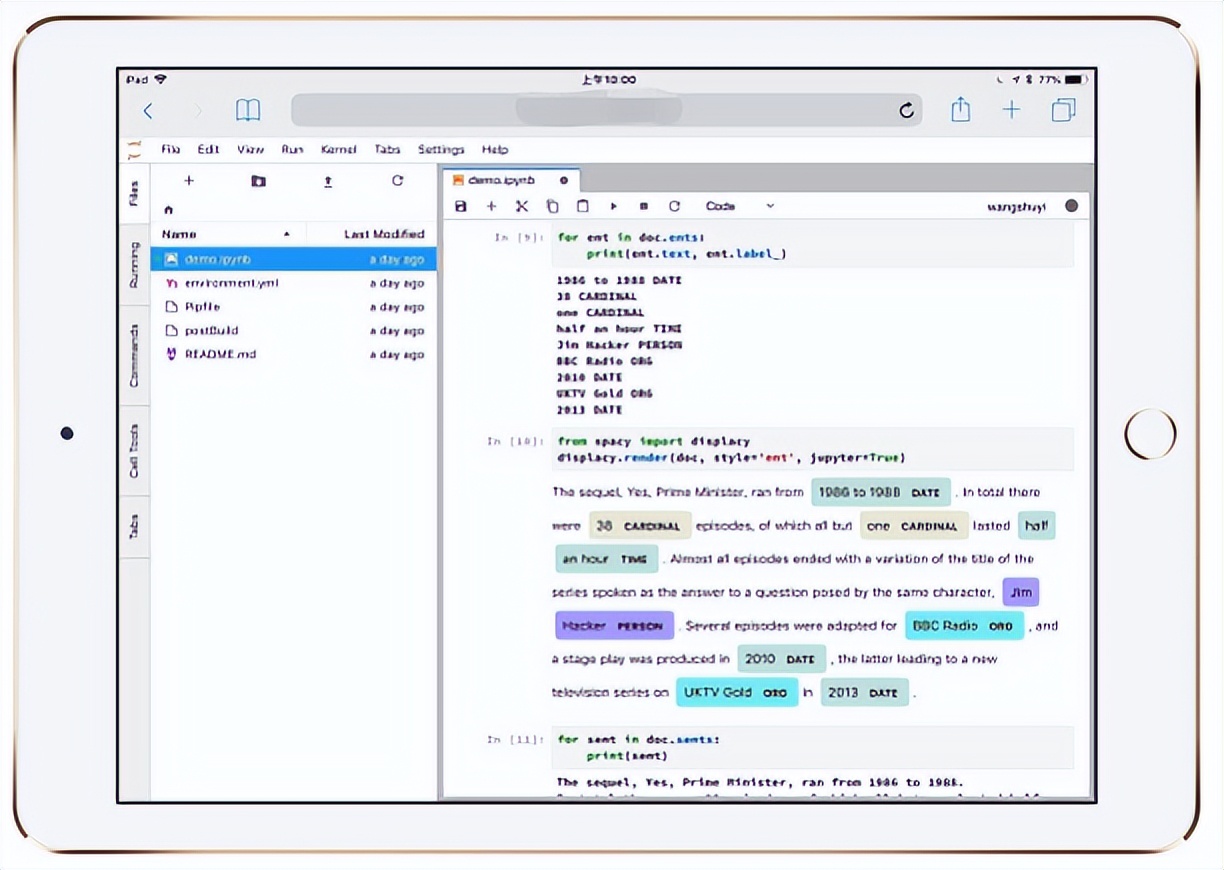The width and height of the screenshot is (1224, 870).
Task: Switch to the Running sidebar tab
Action: point(134,264)
